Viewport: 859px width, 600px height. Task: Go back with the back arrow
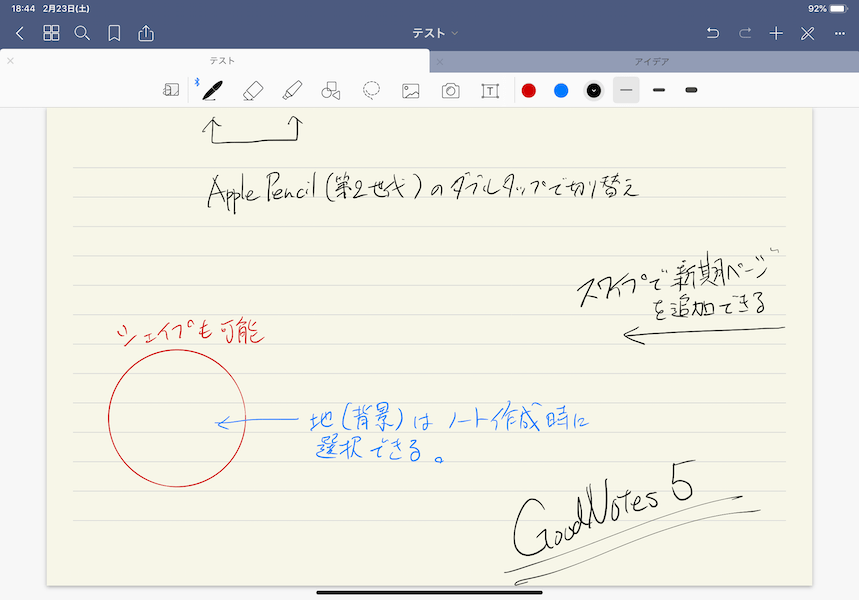click(x=20, y=33)
